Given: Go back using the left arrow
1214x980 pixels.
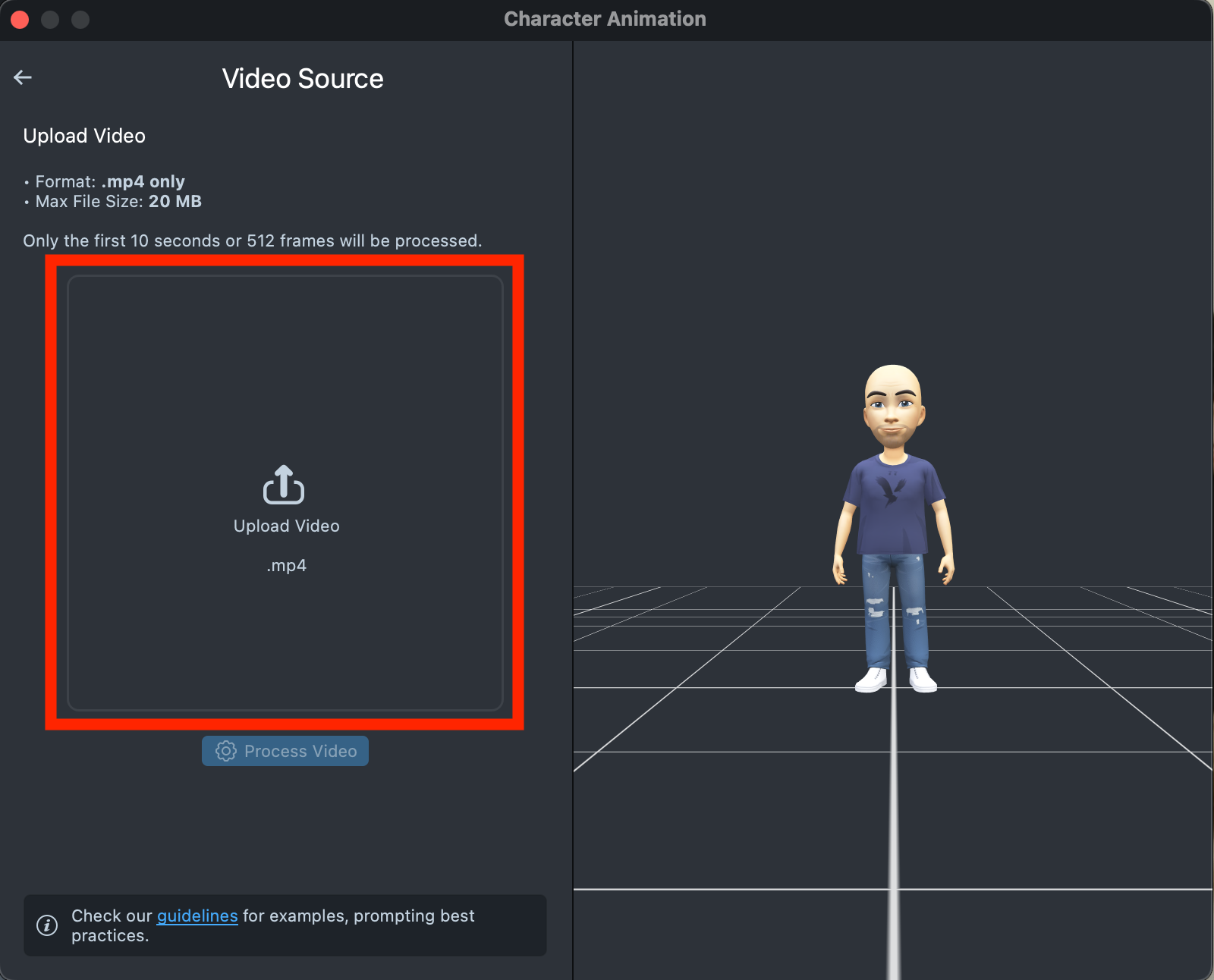Looking at the screenshot, I should tap(23, 77).
